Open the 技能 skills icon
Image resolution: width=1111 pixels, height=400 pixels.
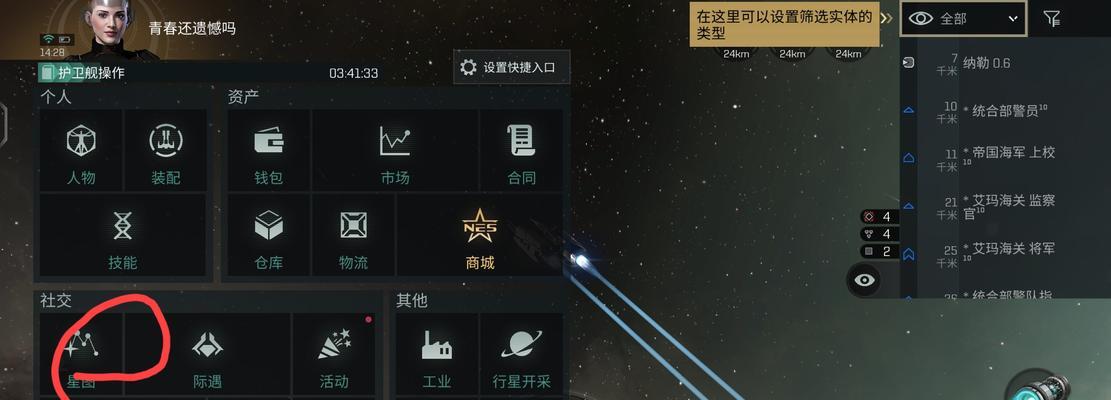point(123,235)
